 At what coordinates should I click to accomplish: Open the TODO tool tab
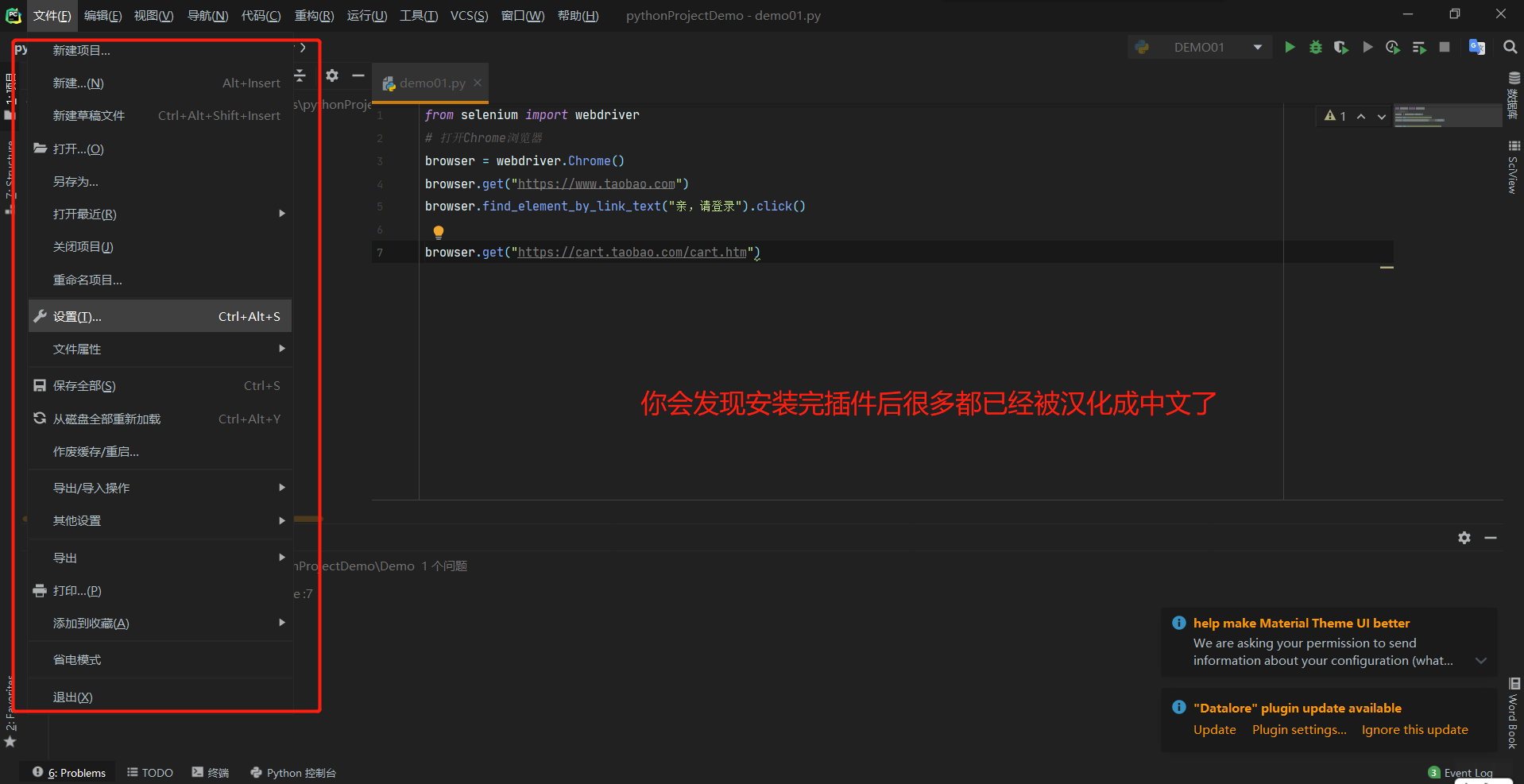tap(150, 772)
